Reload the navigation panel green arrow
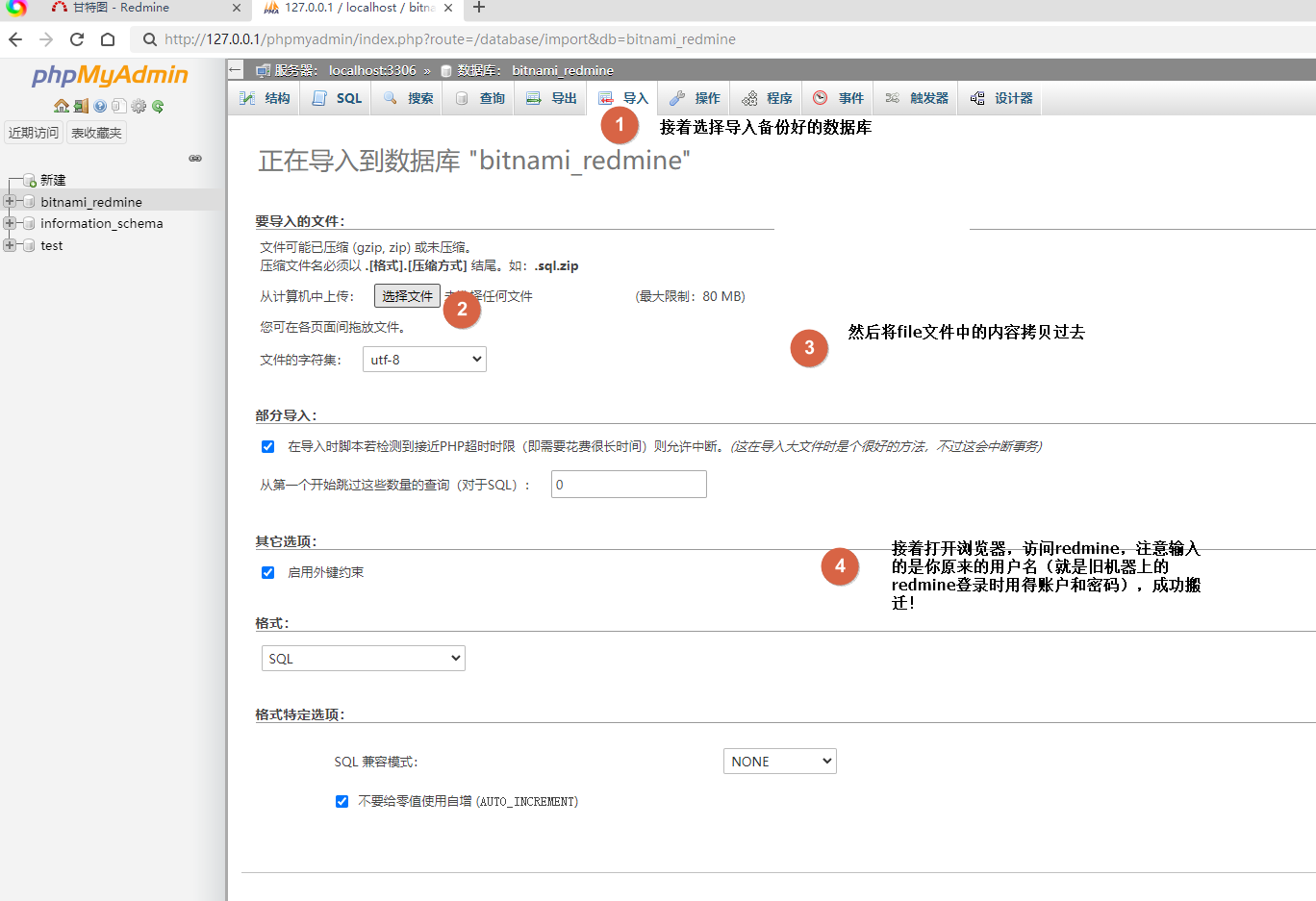The height and width of the screenshot is (901, 1316). (x=158, y=106)
